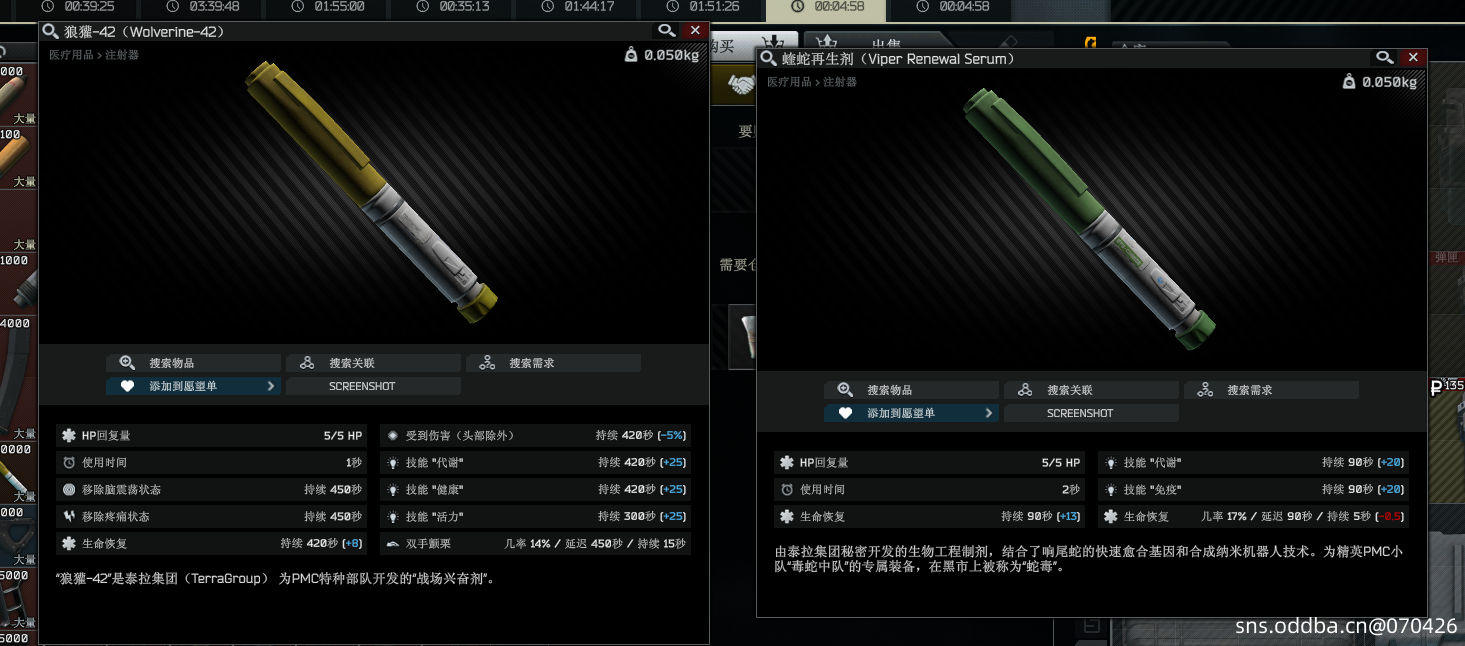Click 搜索需求 in Wolverine-42 window
Image resolution: width=1465 pixels, height=646 pixels.
pyautogui.click(x=554, y=363)
